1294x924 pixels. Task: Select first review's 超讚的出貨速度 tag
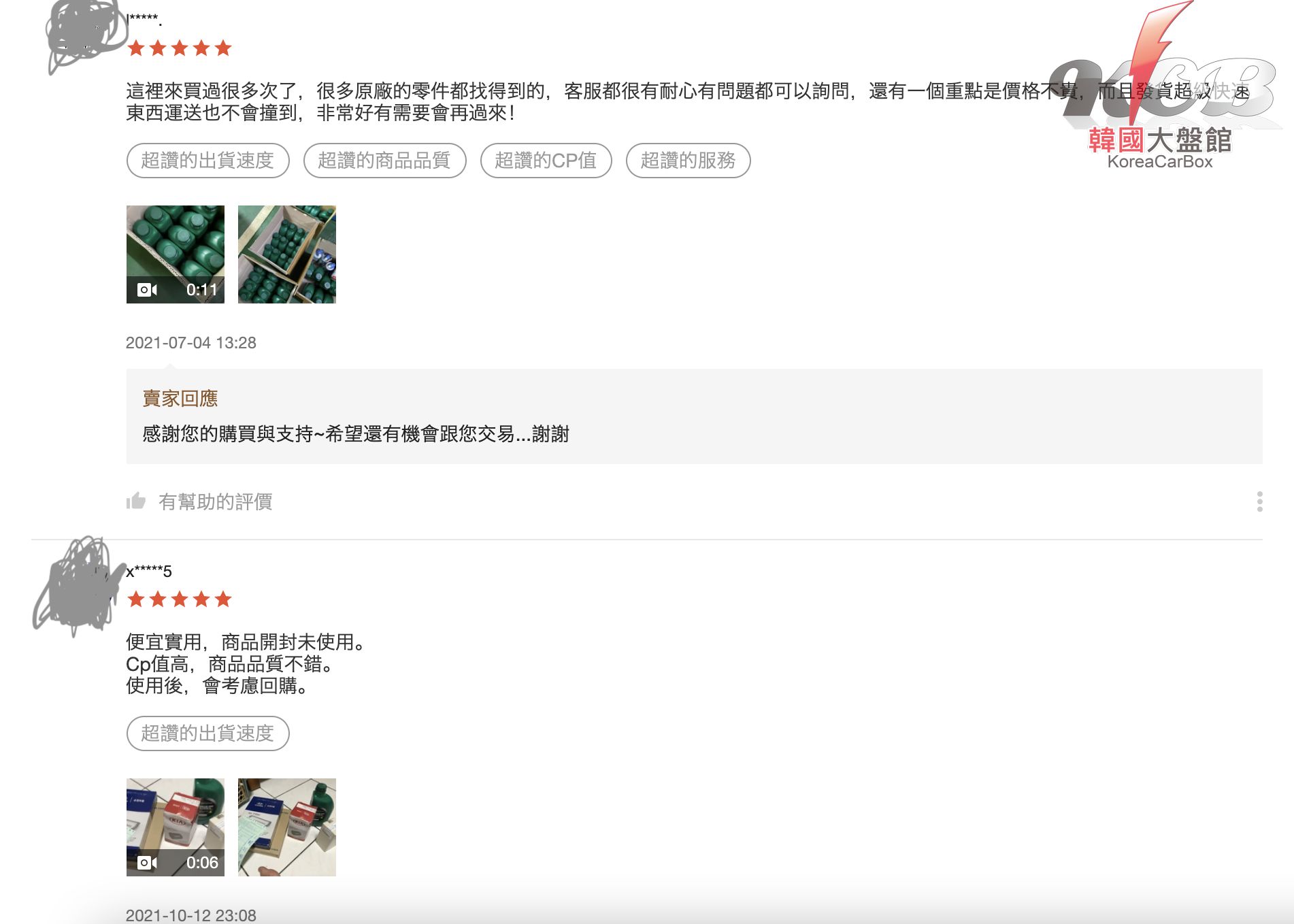coord(208,161)
